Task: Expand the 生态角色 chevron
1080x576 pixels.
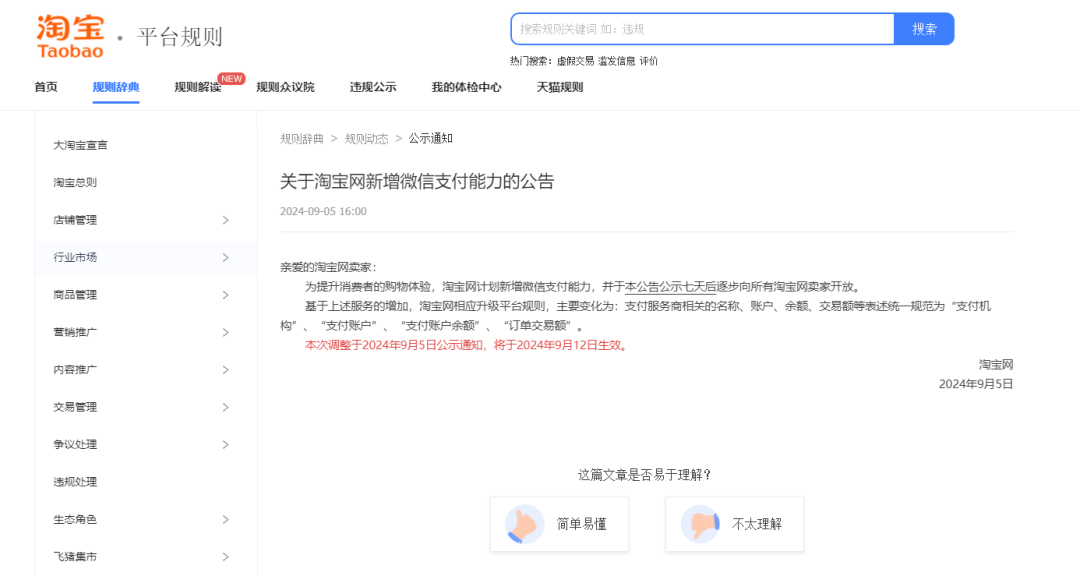Action: click(225, 520)
